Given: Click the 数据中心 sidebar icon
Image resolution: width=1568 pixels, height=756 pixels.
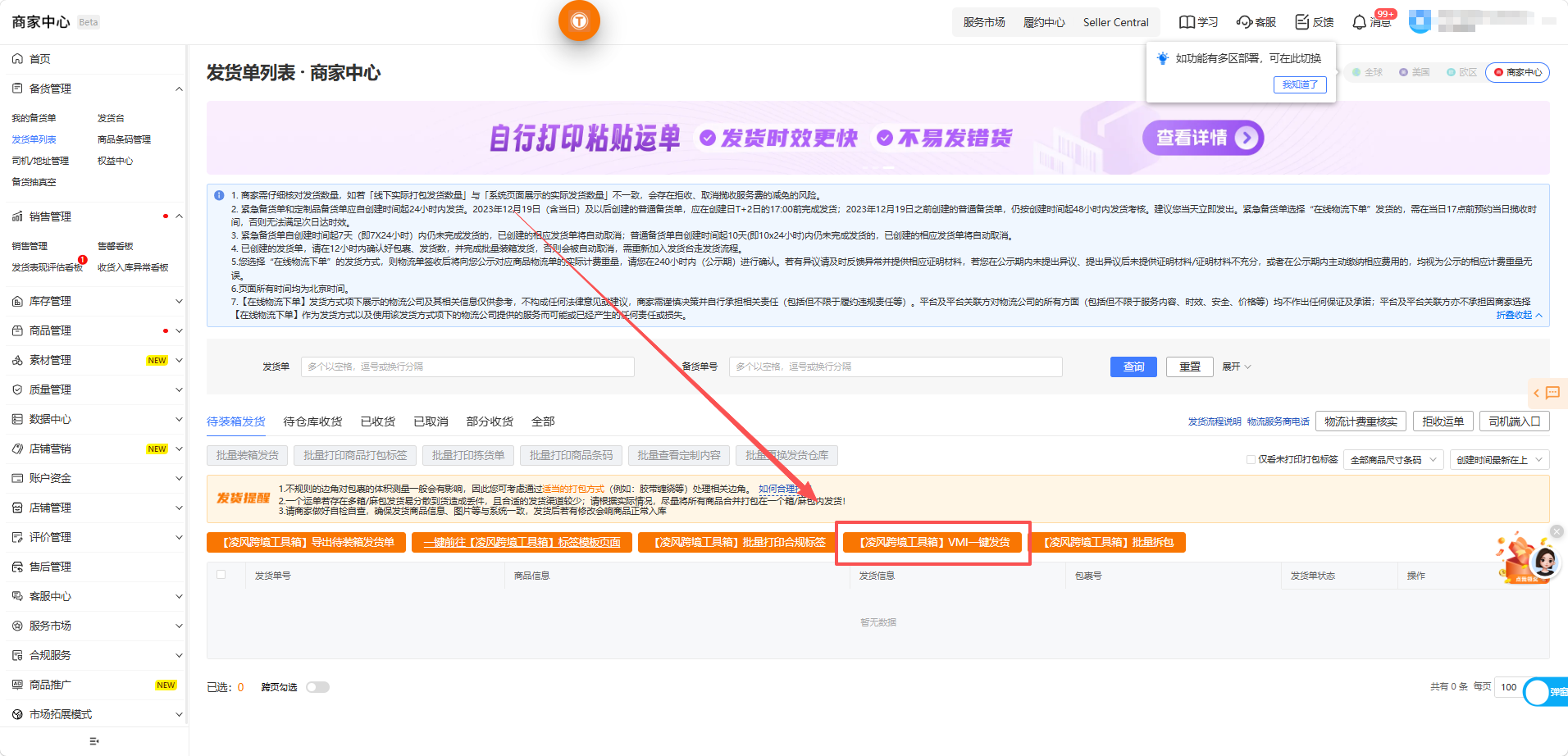Looking at the screenshot, I should coord(17,420).
